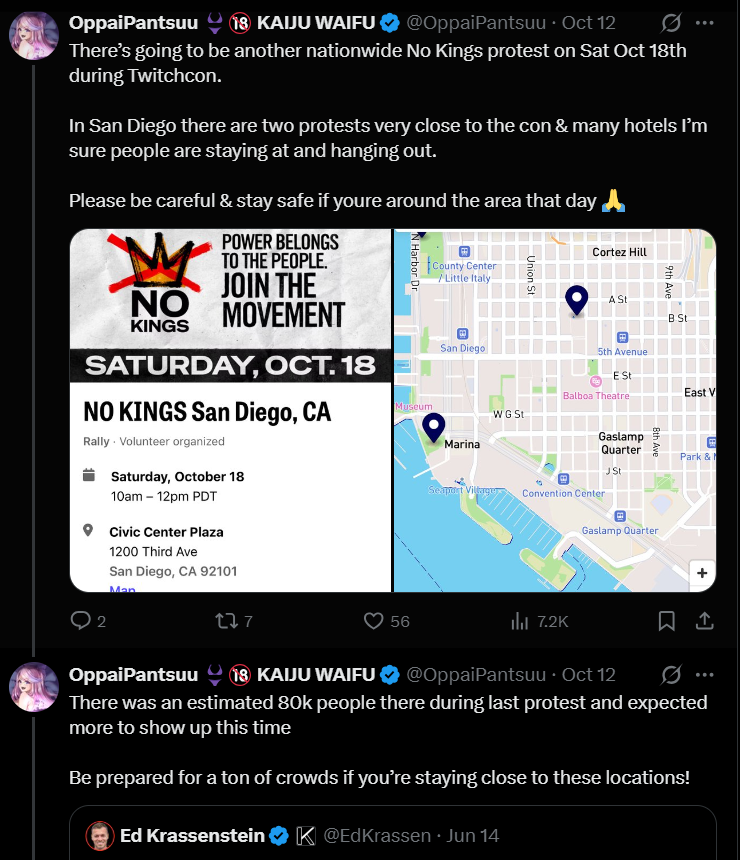The width and height of the screenshot is (740, 860).
Task: Click Ed Krassenstein's profile picture
Action: click(99, 836)
